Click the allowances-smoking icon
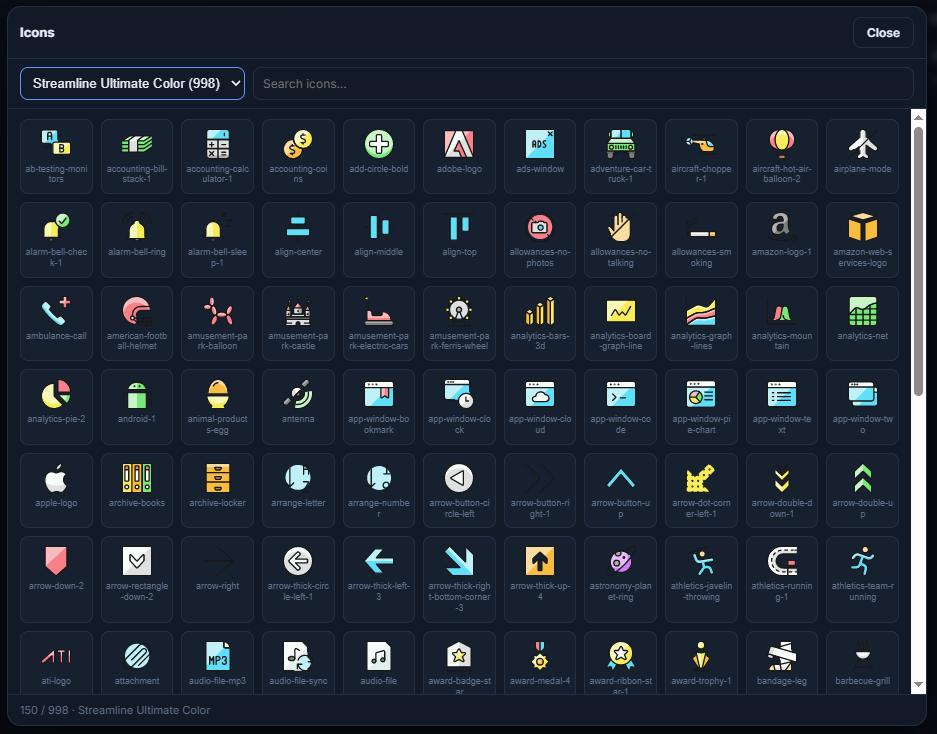937x734 pixels. (701, 240)
